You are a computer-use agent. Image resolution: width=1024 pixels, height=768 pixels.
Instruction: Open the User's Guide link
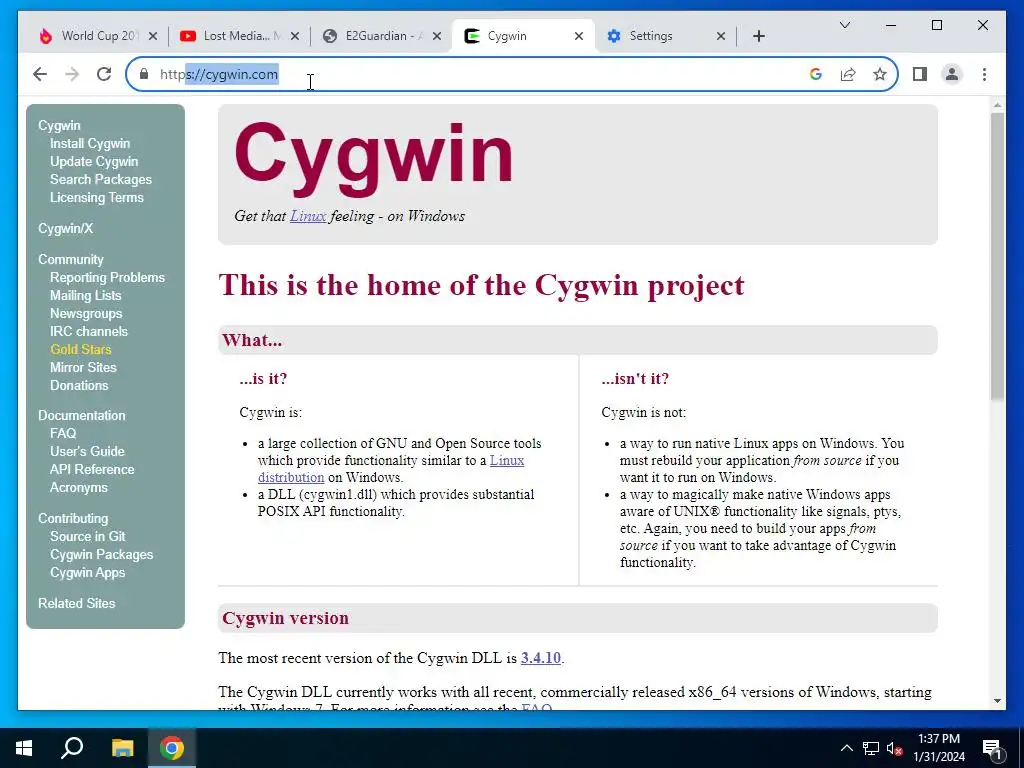(x=87, y=451)
